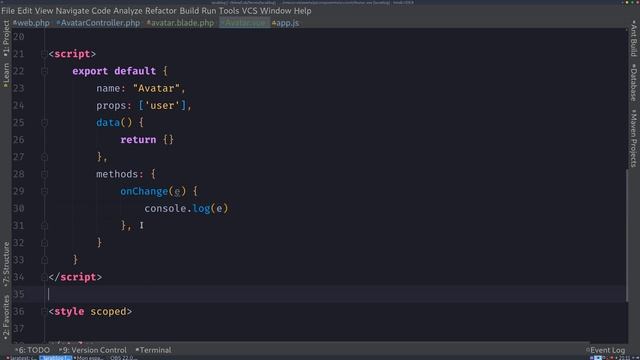Screen dimensions: 640x360
Task: Open the Tools menu
Action: 229,11
